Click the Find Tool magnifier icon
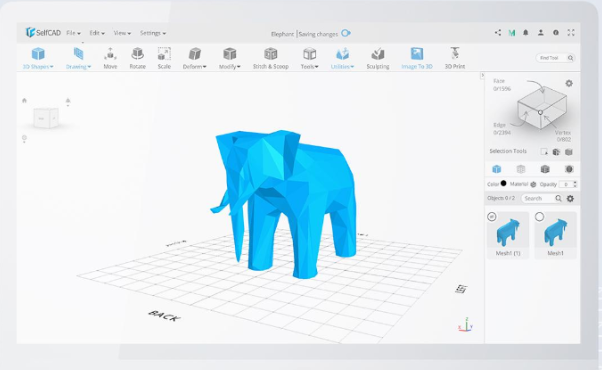 point(571,58)
